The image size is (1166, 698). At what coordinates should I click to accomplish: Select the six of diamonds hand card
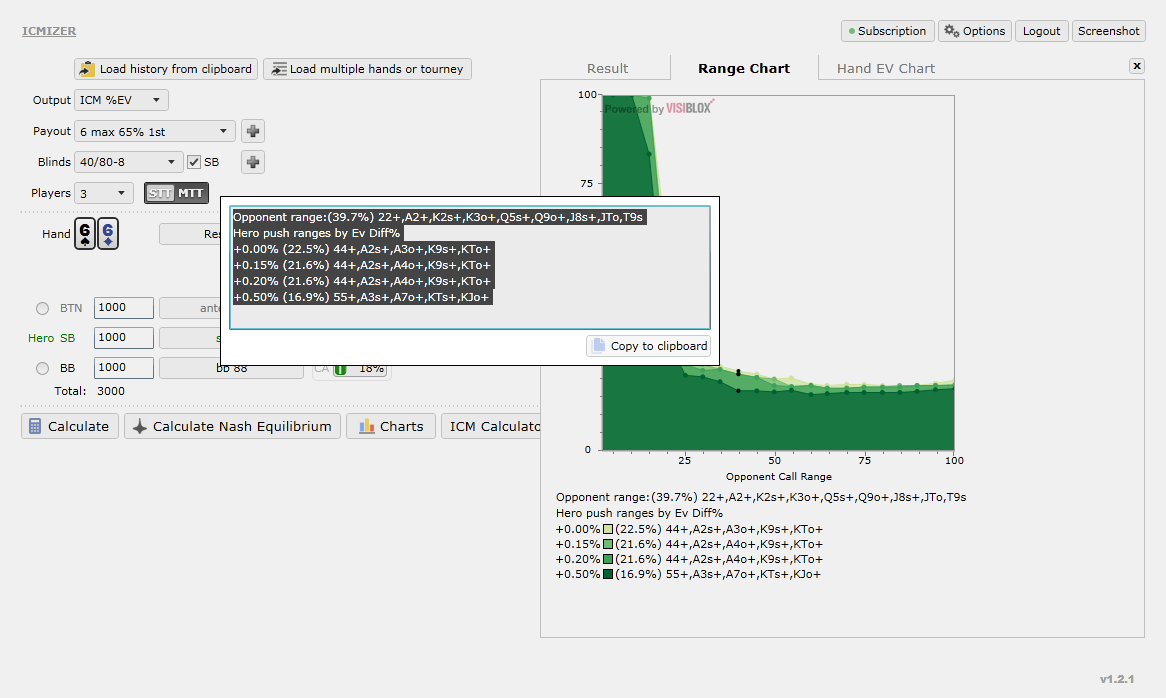(108, 233)
